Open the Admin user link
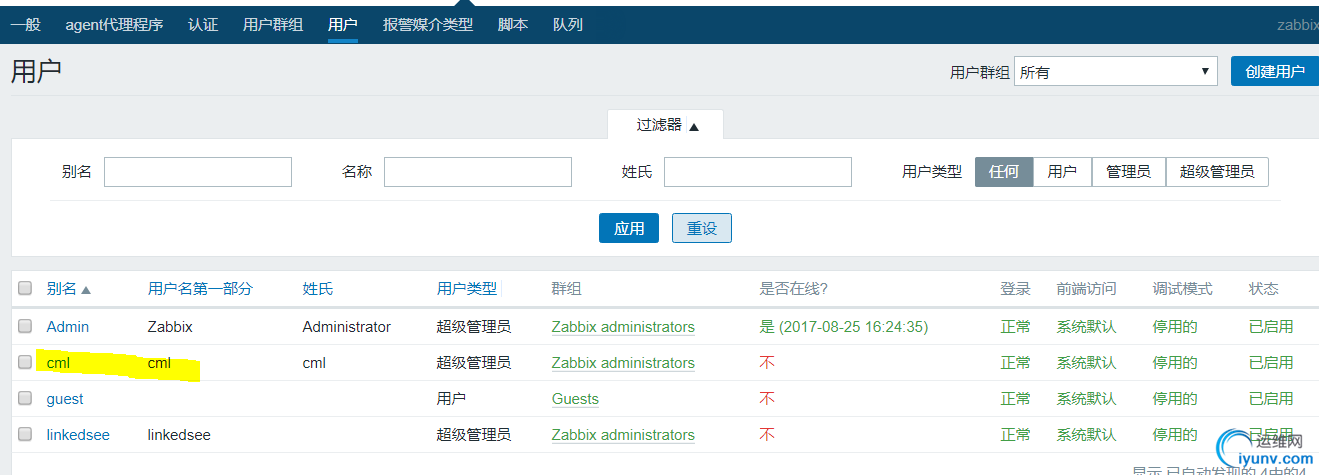This screenshot has height=475, width=1319. 67,327
